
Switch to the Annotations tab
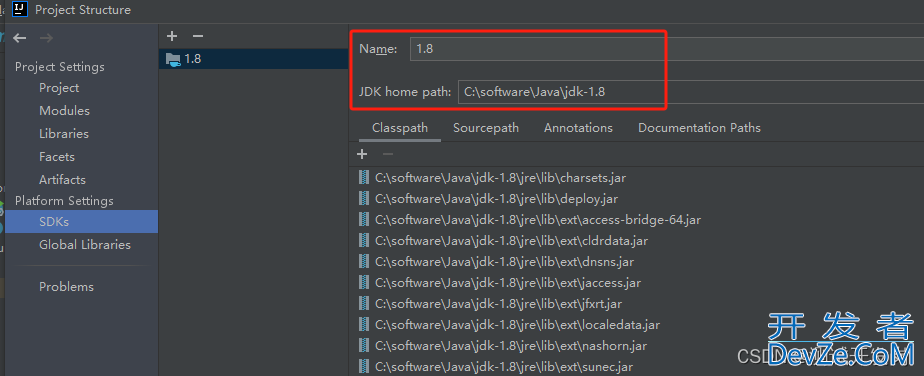578,128
